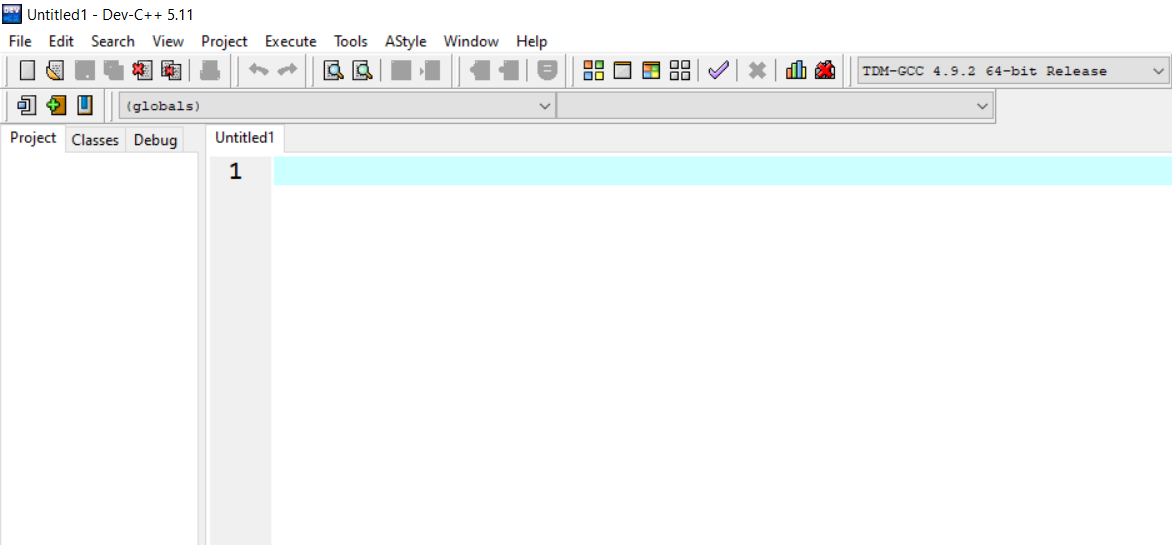This screenshot has height=545, width=1172.
Task: Create a new source file from toolbar
Action: tap(27, 71)
